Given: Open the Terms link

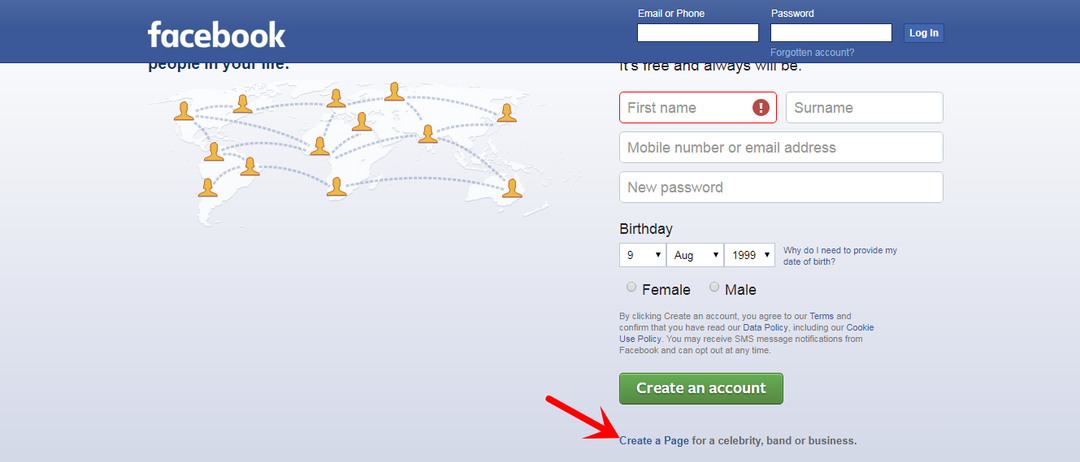Looking at the screenshot, I should [x=821, y=316].
